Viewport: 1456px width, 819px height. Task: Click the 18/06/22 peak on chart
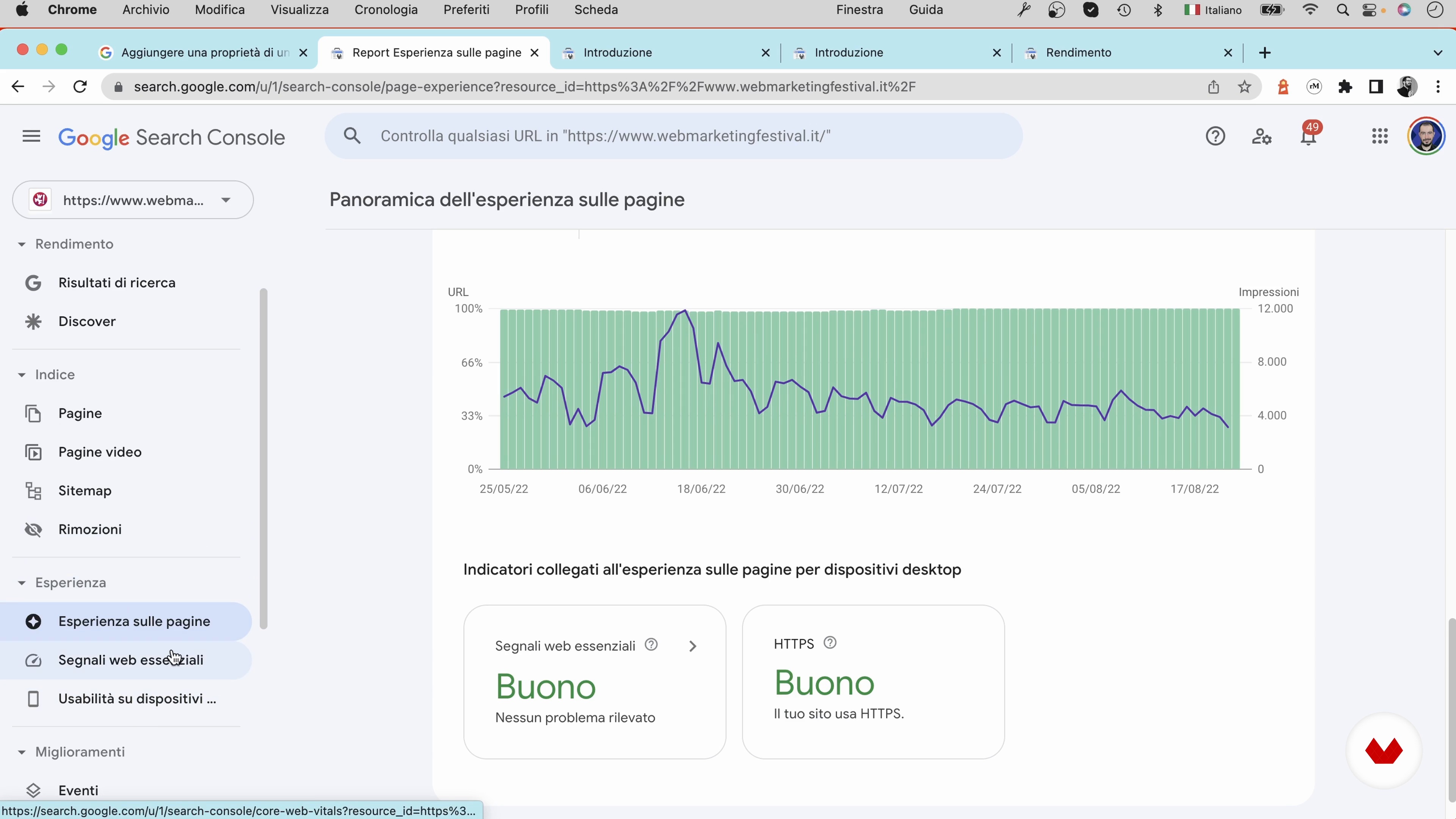pyautogui.click(x=685, y=310)
